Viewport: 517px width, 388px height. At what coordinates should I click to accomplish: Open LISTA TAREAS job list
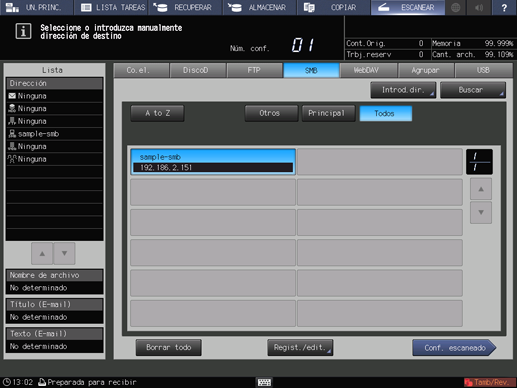111,7
